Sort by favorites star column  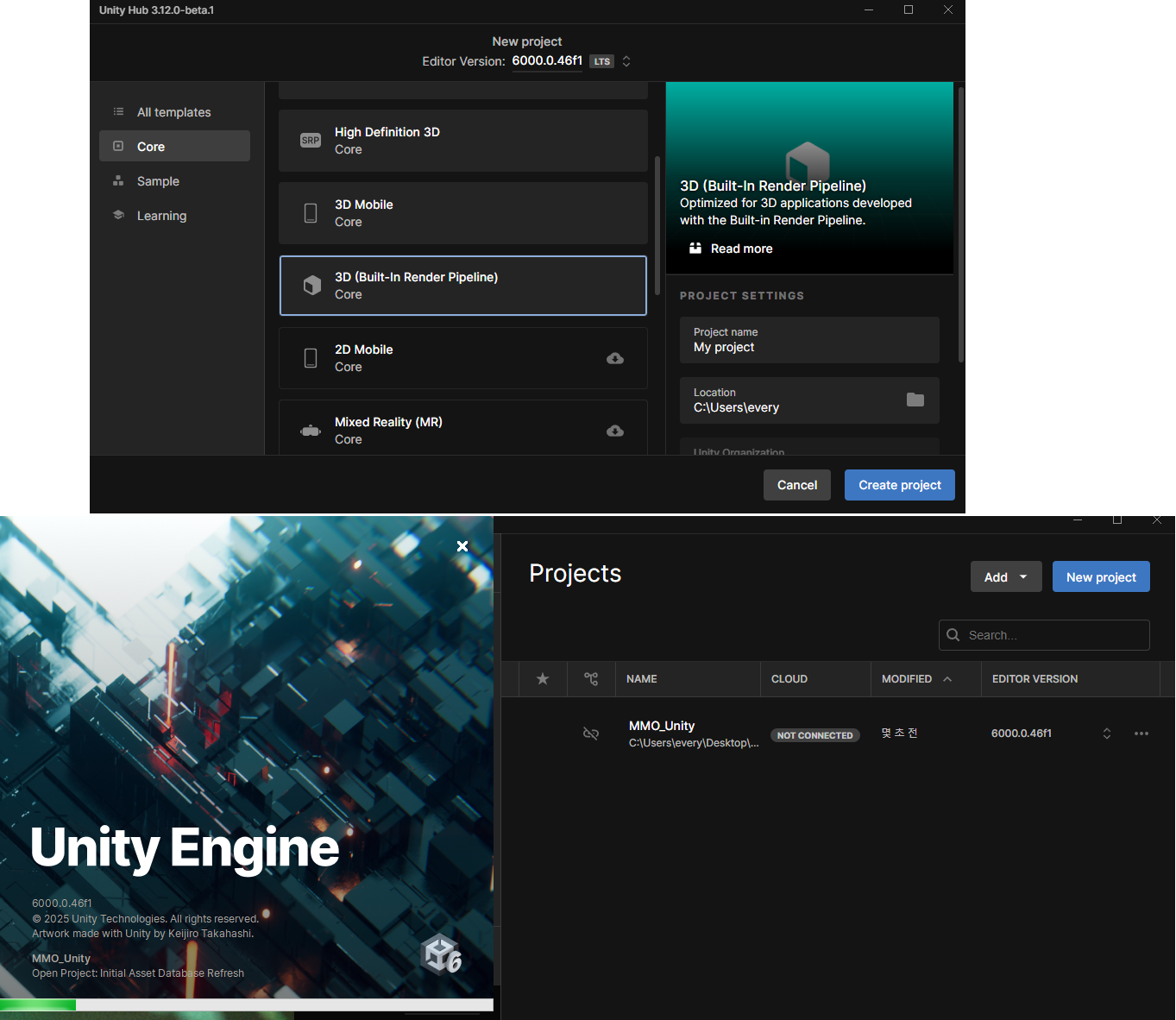coord(543,679)
